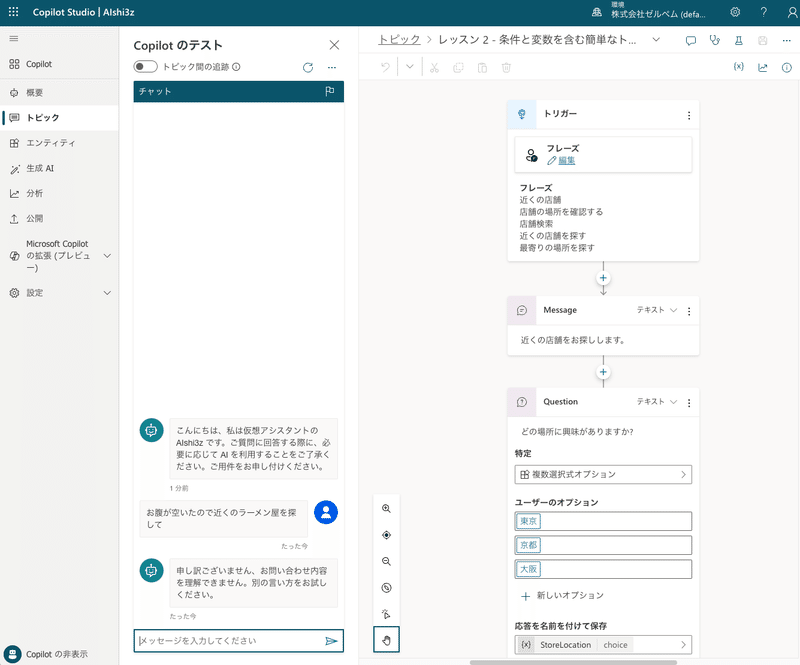This screenshot has width=800, height=665.
Task: Click message text 近くの店舗をお探しします。
Action: click(x=573, y=340)
